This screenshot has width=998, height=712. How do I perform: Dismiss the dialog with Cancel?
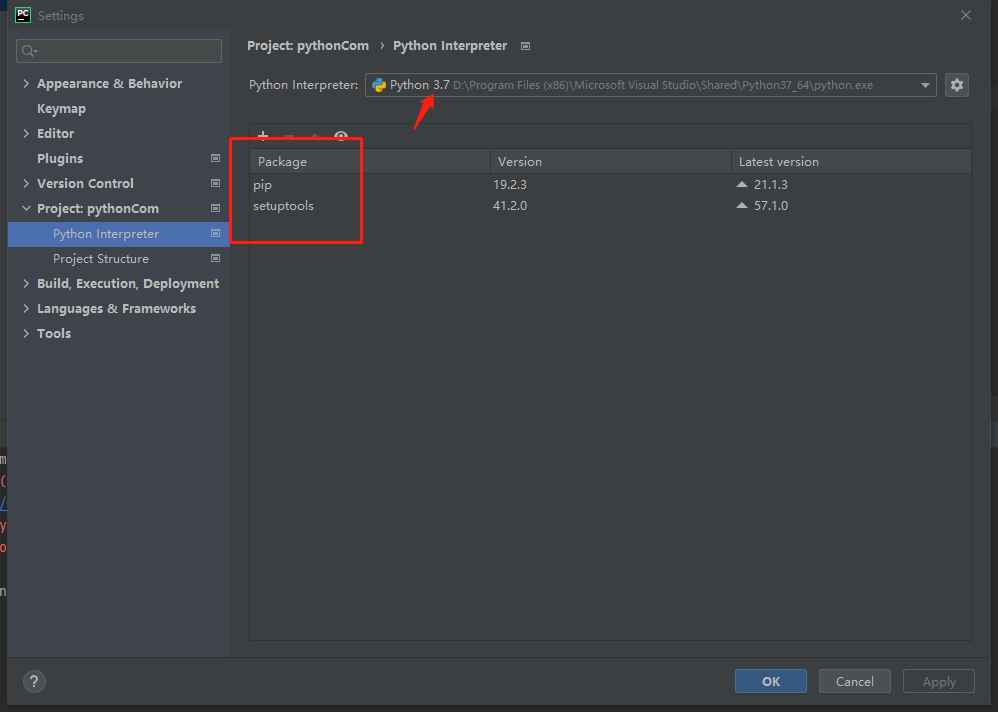(854, 681)
